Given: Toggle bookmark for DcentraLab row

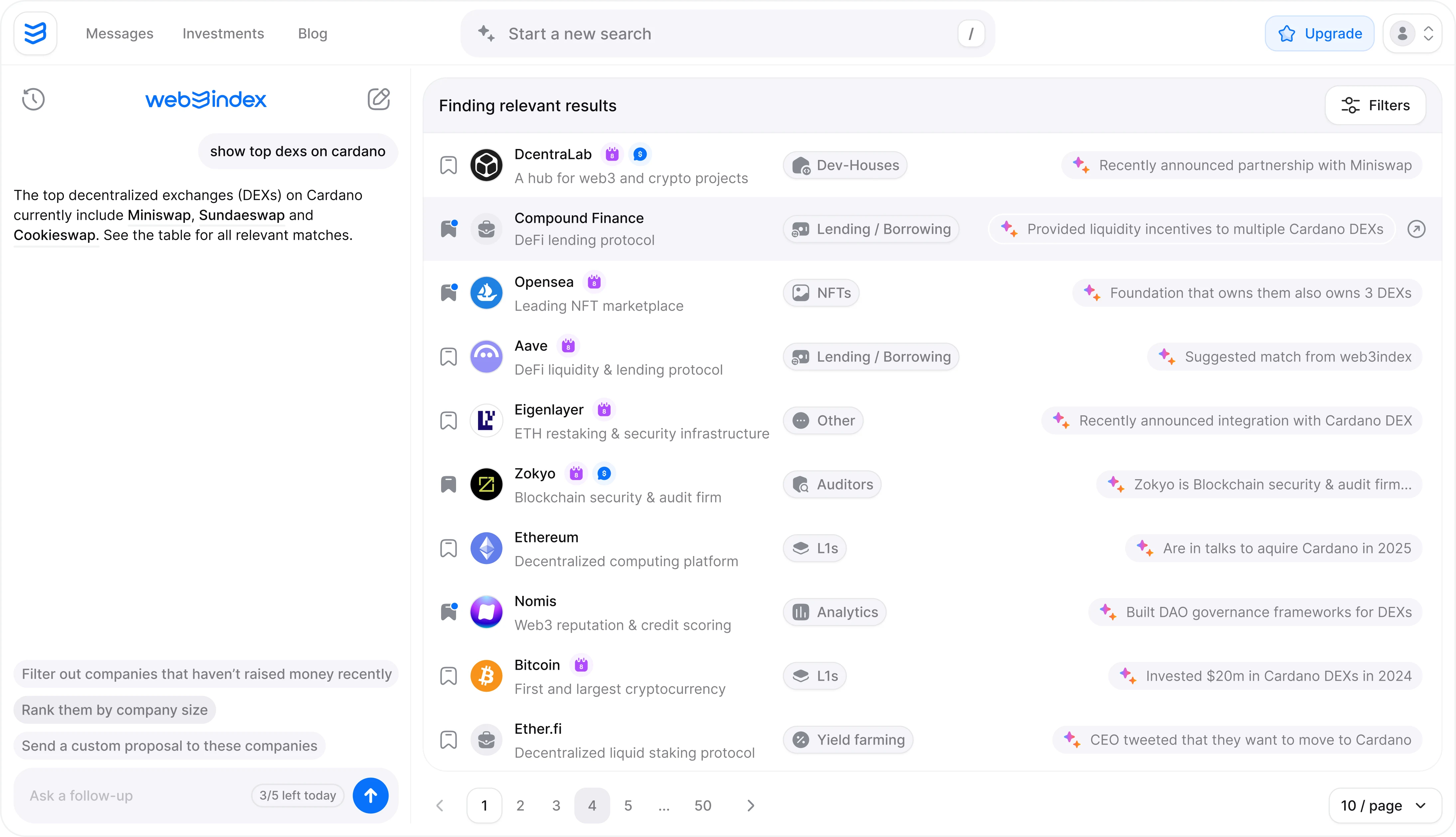Looking at the screenshot, I should (x=448, y=165).
